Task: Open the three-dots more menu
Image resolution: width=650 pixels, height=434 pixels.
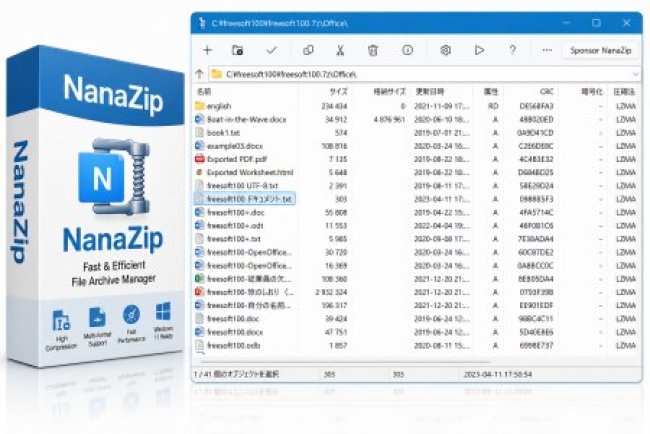Action: [547, 51]
